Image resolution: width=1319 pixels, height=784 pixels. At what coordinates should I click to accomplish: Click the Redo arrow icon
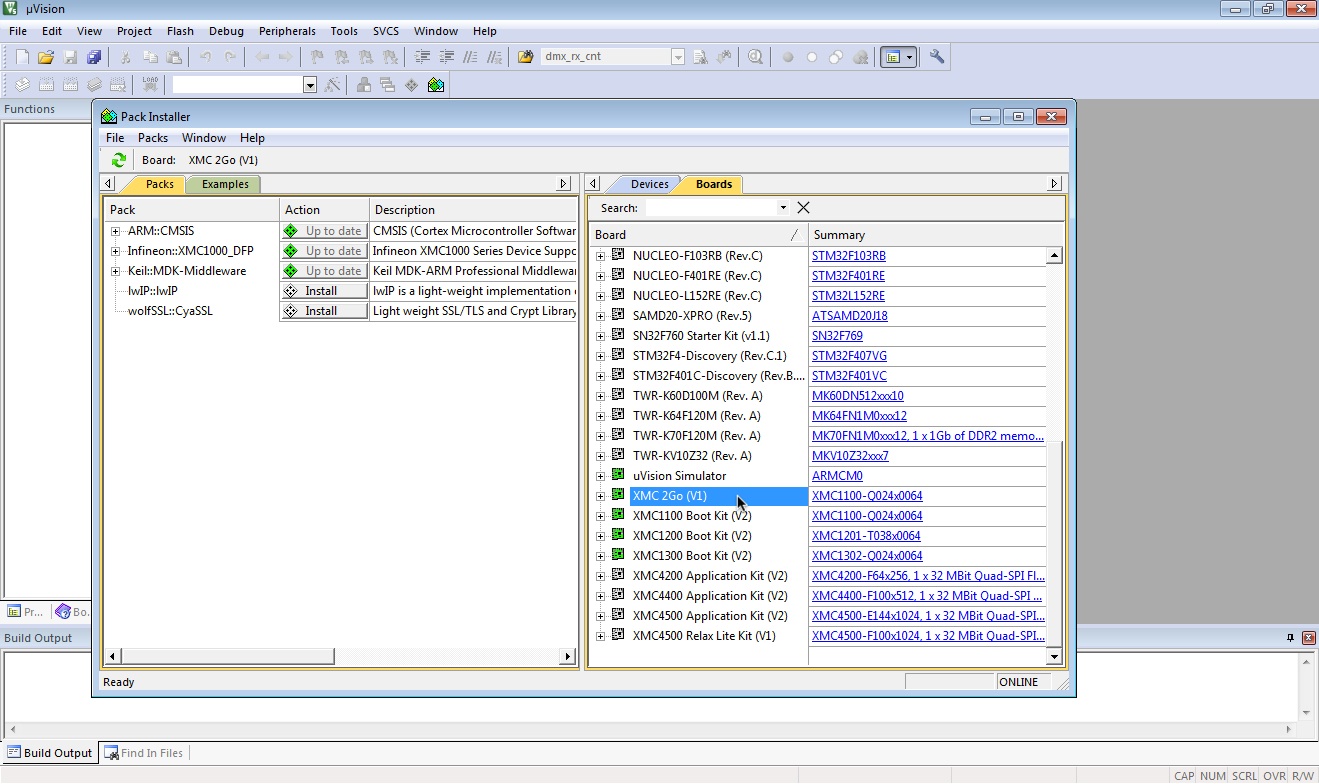click(x=230, y=57)
